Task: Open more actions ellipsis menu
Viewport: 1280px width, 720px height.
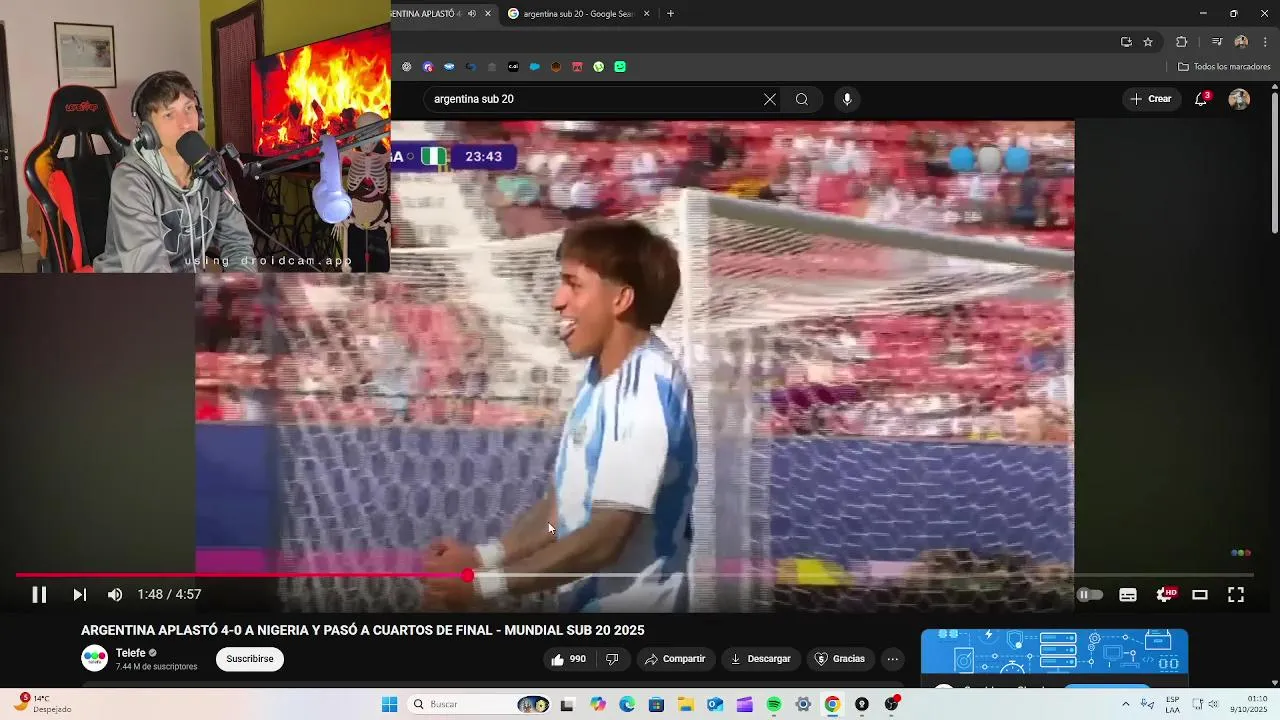Action: click(893, 659)
